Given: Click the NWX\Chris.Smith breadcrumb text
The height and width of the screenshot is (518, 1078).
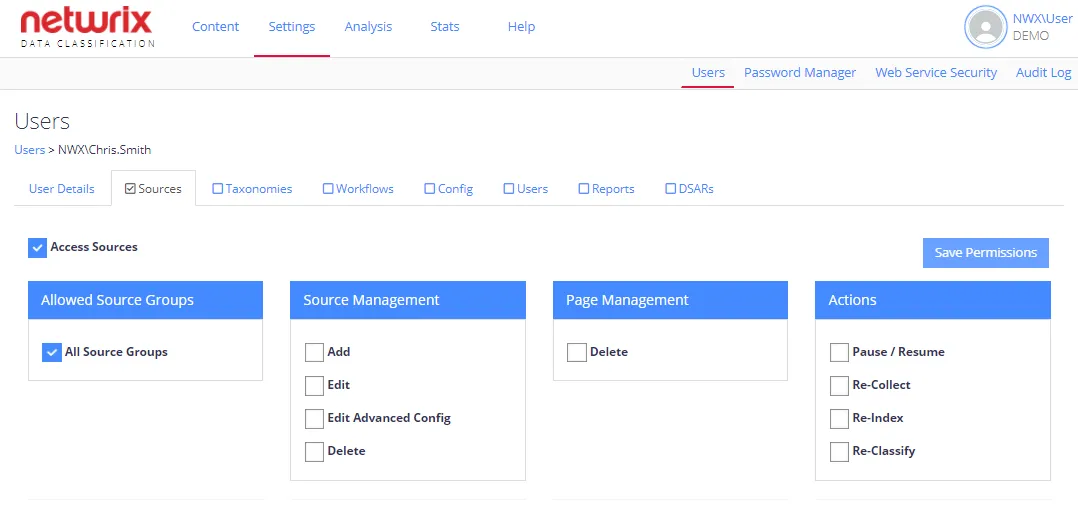Looking at the screenshot, I should point(104,149).
